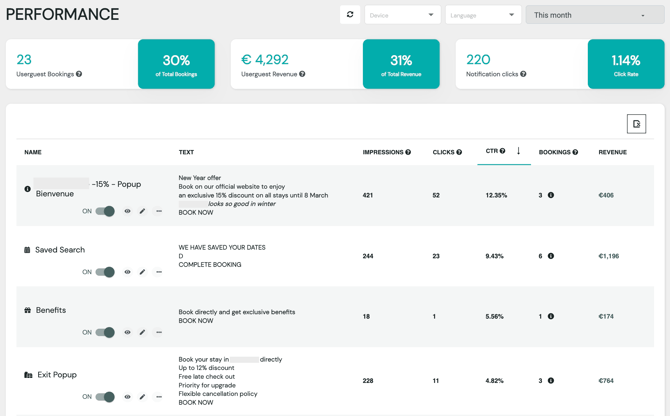Click the Clicks column header

pyautogui.click(x=443, y=152)
